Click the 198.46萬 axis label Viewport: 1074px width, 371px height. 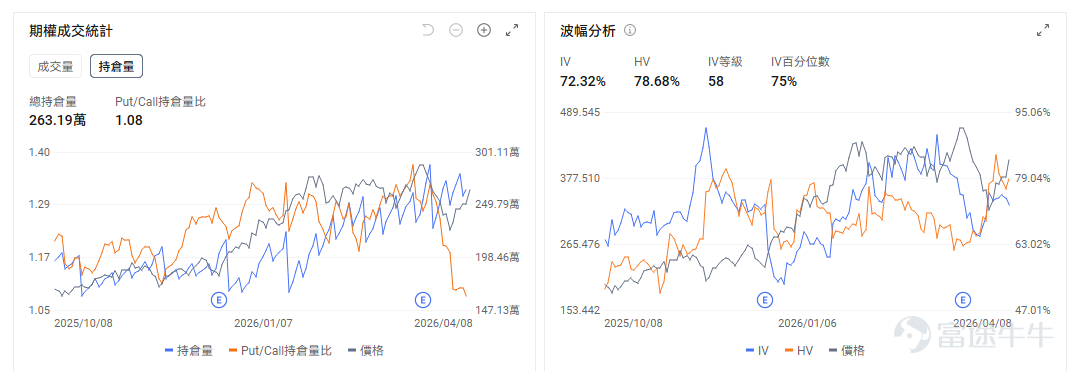(497, 257)
